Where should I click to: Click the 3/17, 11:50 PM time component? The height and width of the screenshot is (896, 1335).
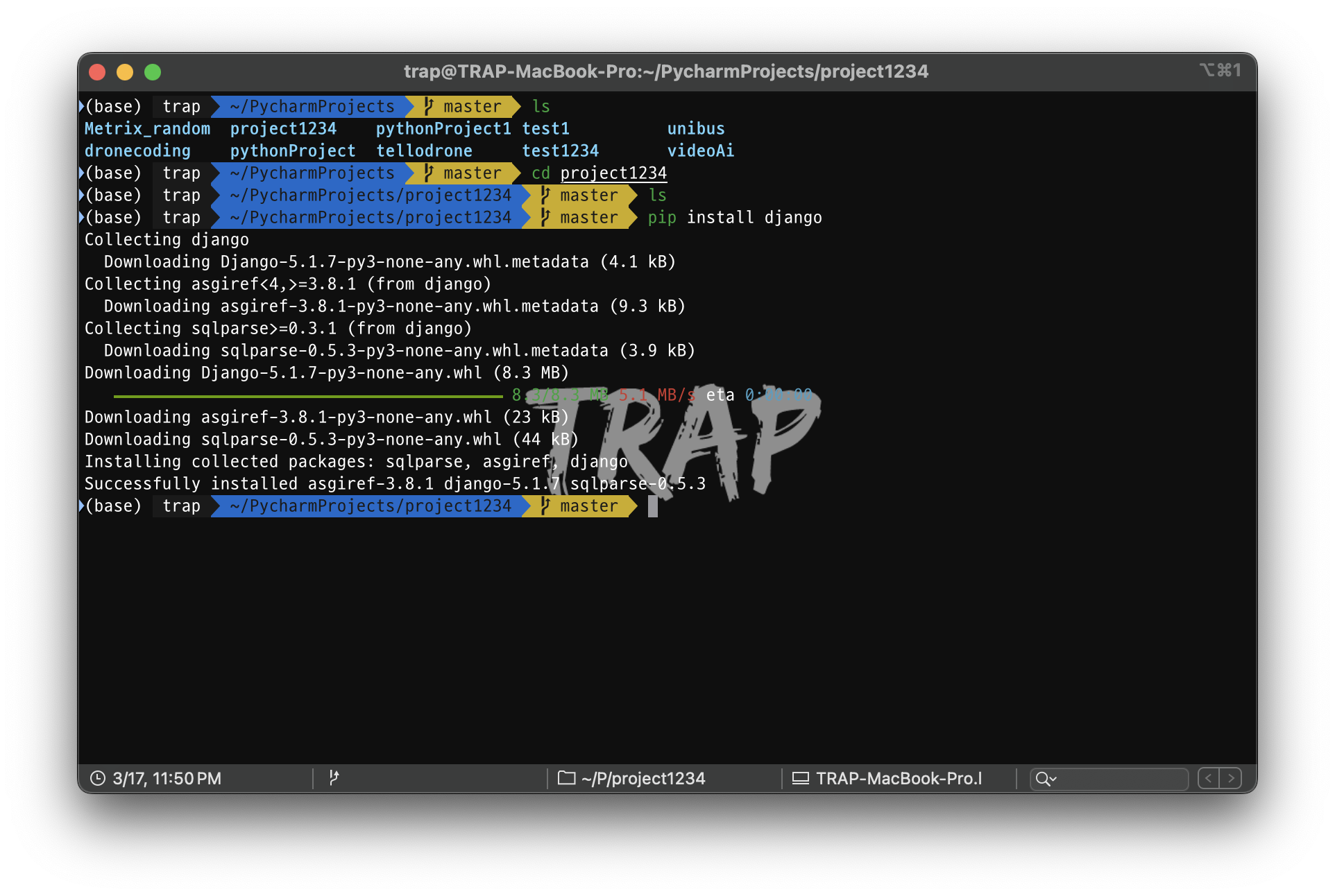[167, 778]
